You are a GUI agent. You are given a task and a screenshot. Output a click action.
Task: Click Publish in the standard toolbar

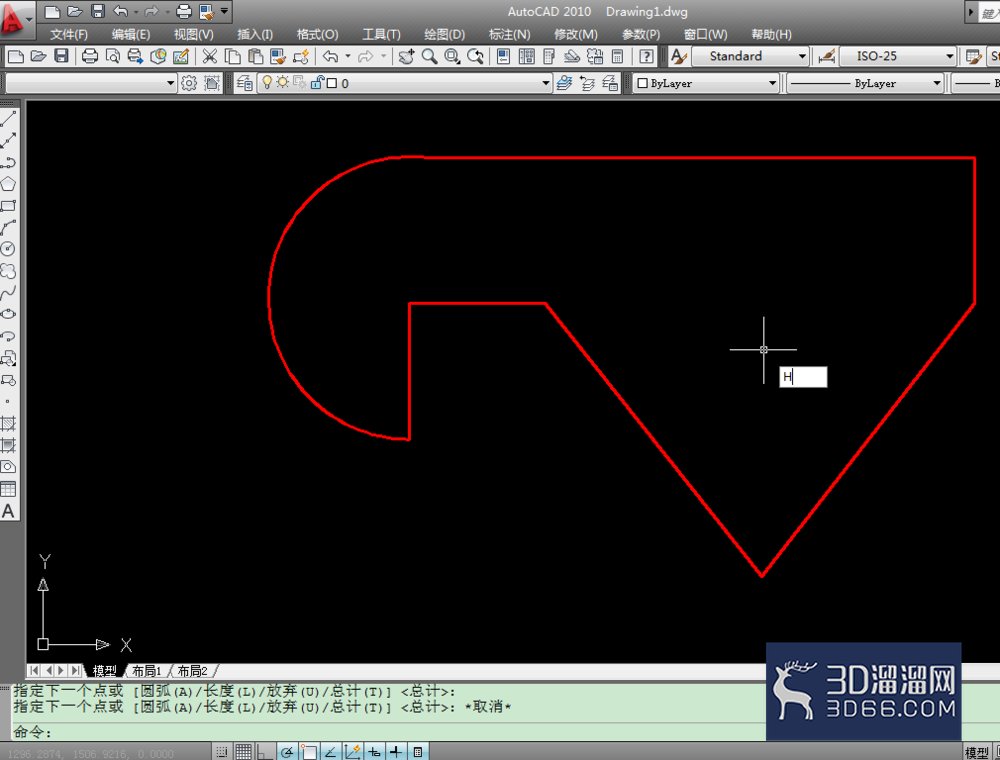point(135,56)
